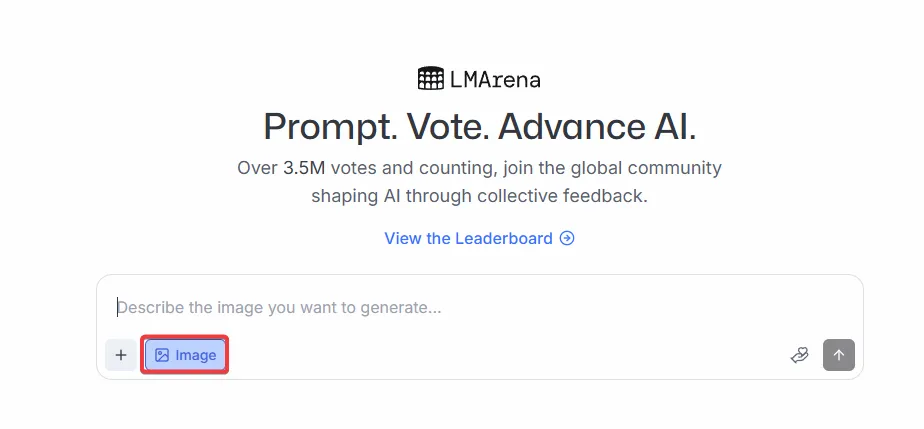
Task: Click the shaping AI through collective feedback line
Action: tap(479, 196)
